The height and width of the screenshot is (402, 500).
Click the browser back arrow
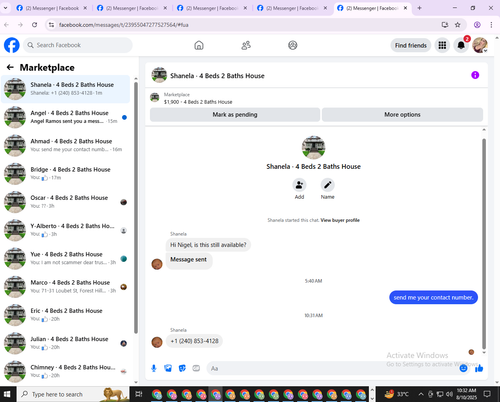7,25
